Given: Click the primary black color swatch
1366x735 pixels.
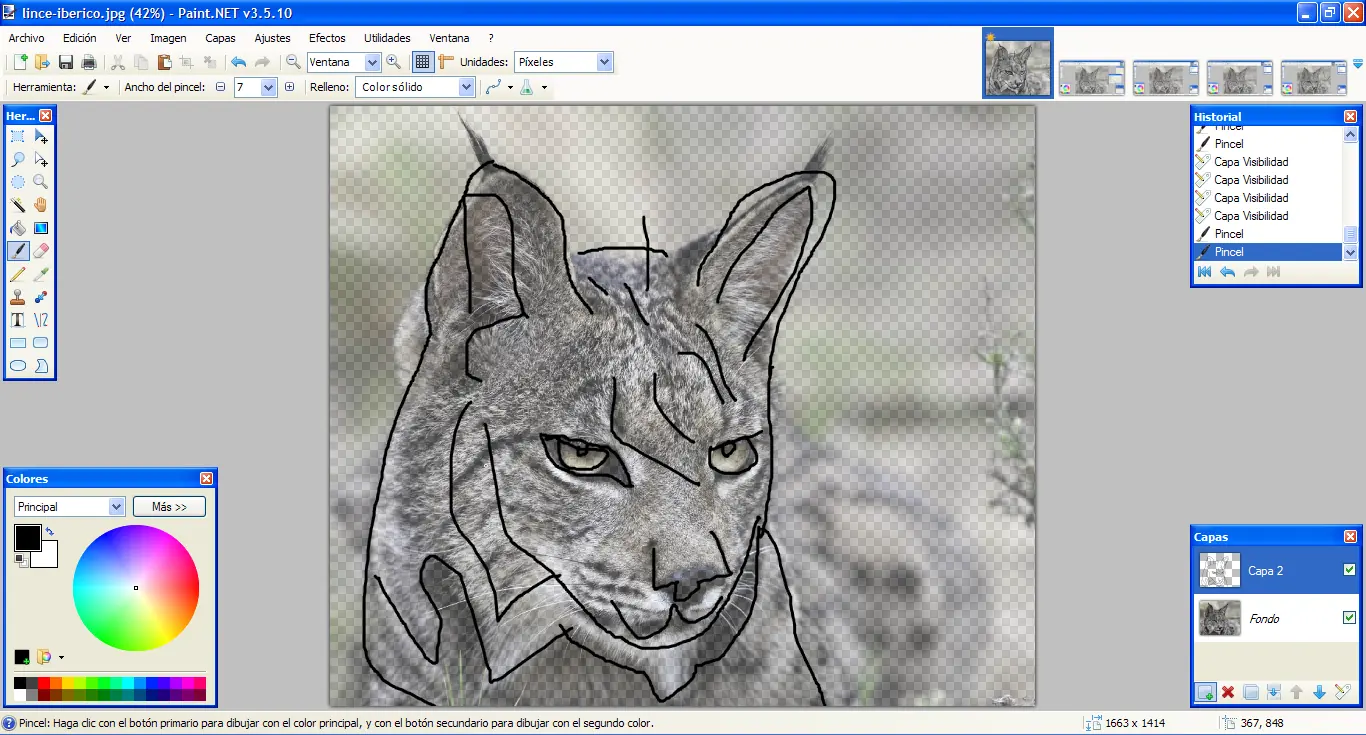Looking at the screenshot, I should click(x=27, y=537).
